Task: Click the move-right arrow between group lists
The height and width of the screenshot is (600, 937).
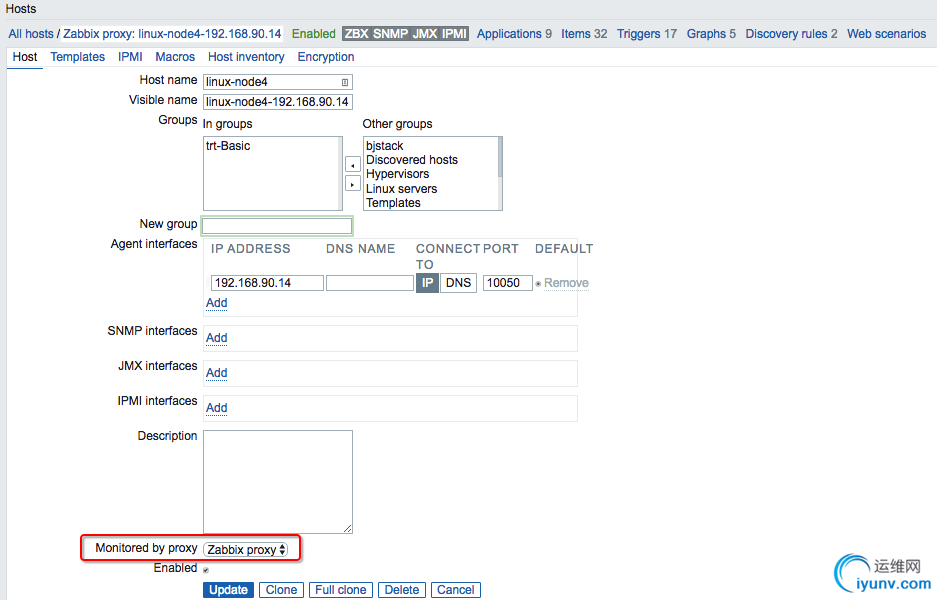Action: [353, 183]
